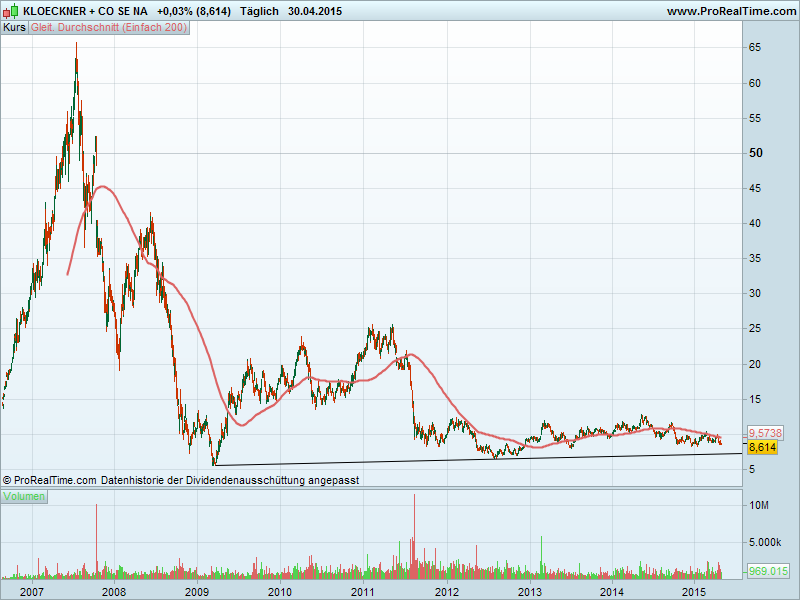Click the bold 50 price axis level
Screen dimensions: 800x600
pos(757,153)
